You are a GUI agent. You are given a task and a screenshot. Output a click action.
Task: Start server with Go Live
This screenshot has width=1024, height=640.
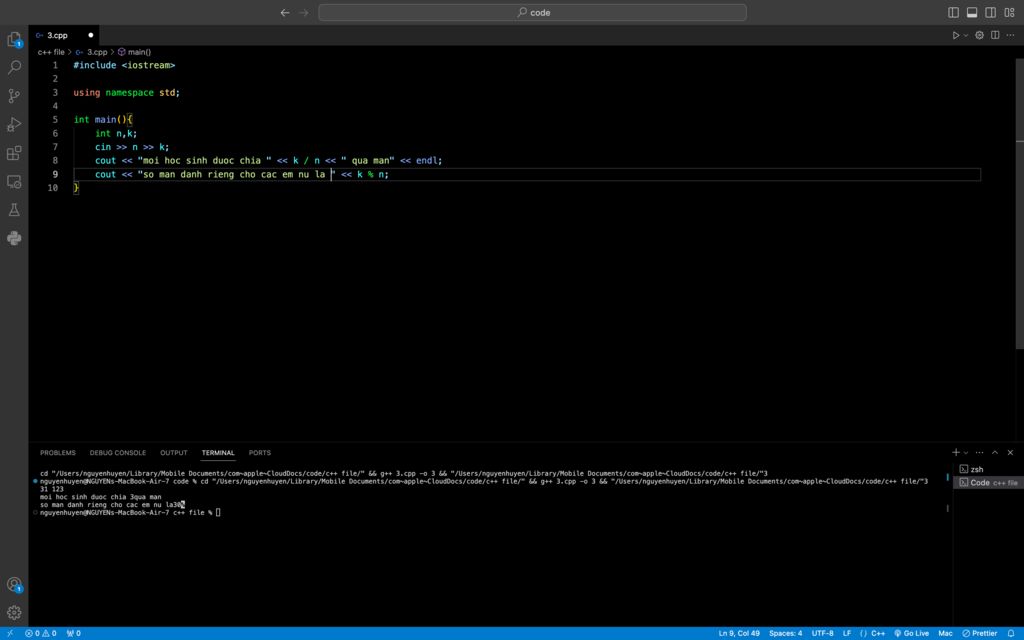tap(911, 633)
